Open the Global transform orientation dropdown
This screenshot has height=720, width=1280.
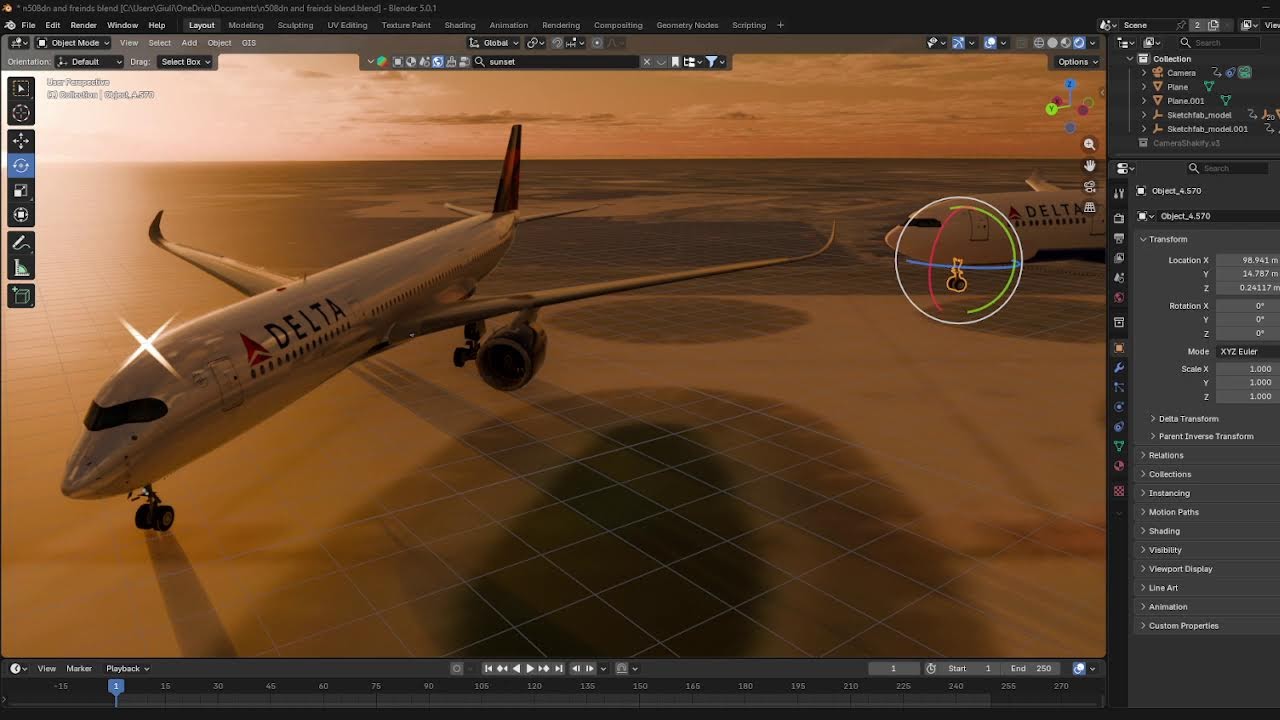coord(495,43)
